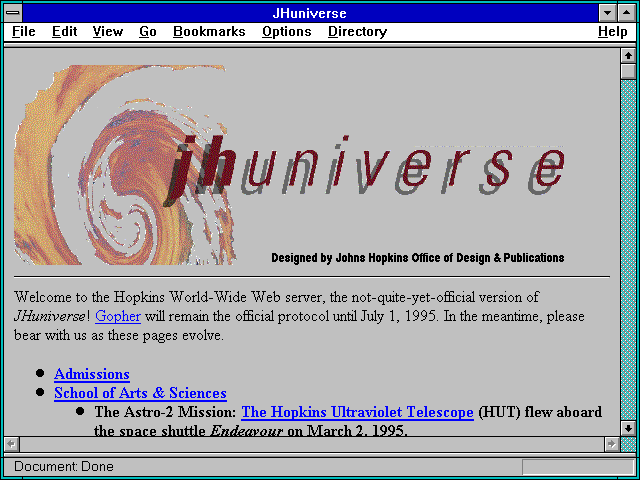Follow the Gopher link
Image resolution: width=640 pixels, height=480 pixels.
click(x=118, y=316)
